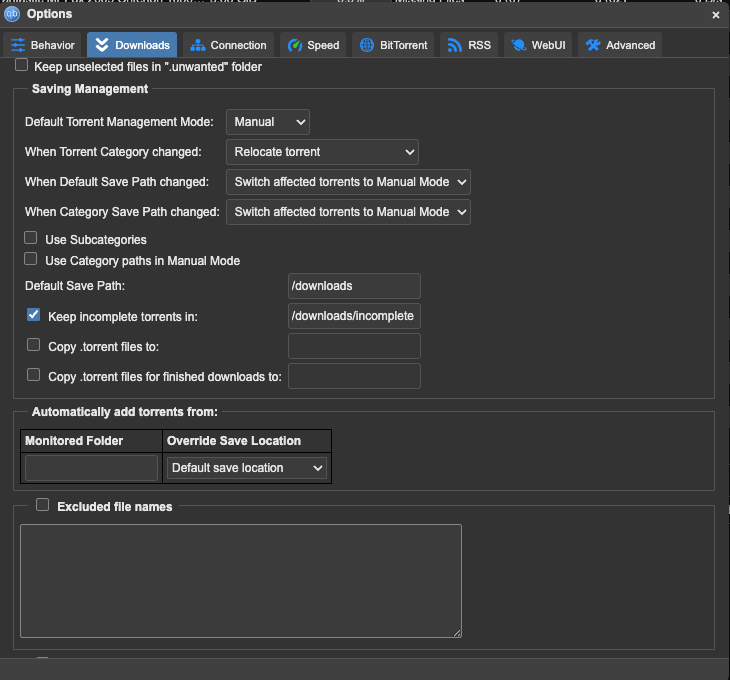The height and width of the screenshot is (680, 730).
Task: Click the BitTorrent tab globe icon
Action: [x=367, y=45]
